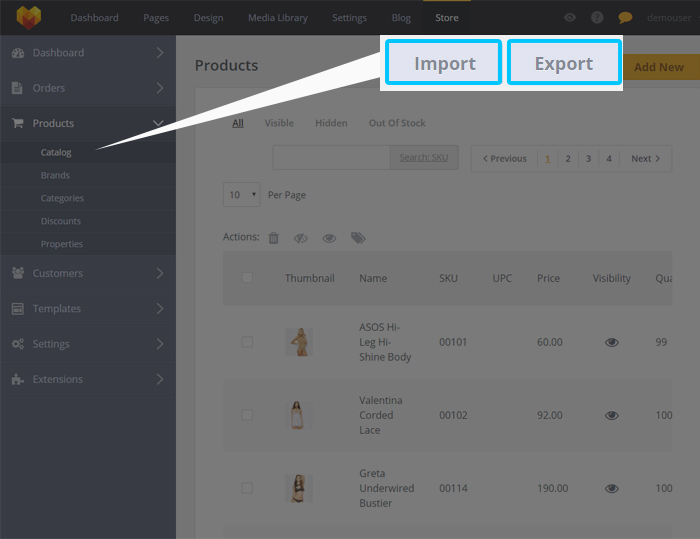Open Brands in the Products submenu
Screen dimensions: 700x539
click(55, 175)
